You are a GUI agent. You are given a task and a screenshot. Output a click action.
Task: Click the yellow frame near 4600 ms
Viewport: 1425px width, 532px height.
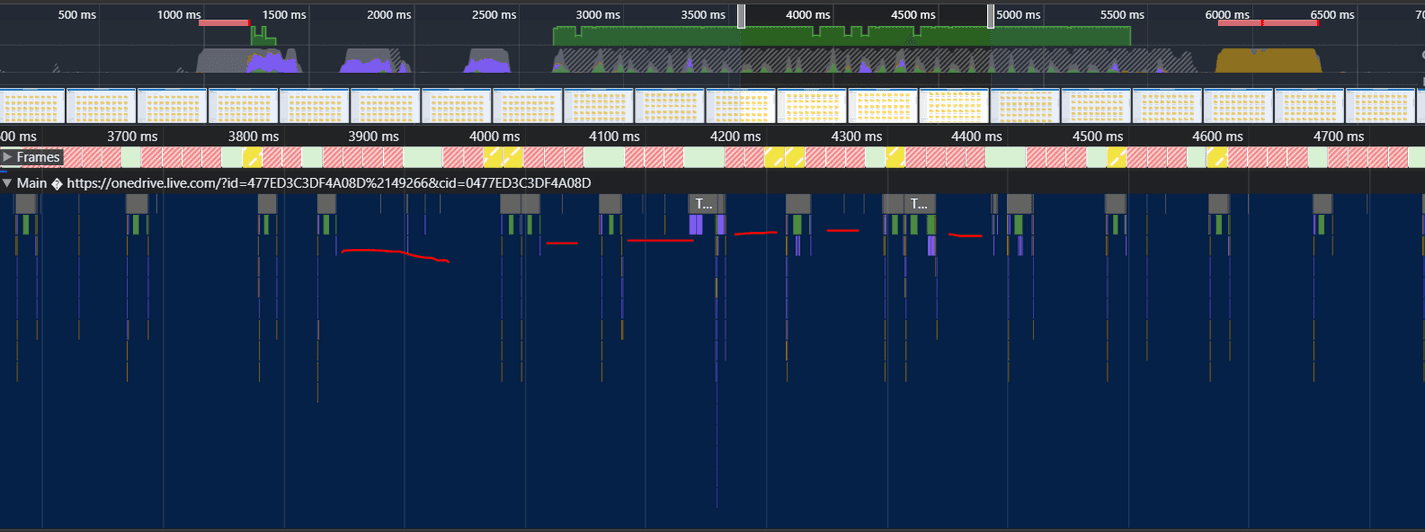[x=1217, y=157]
